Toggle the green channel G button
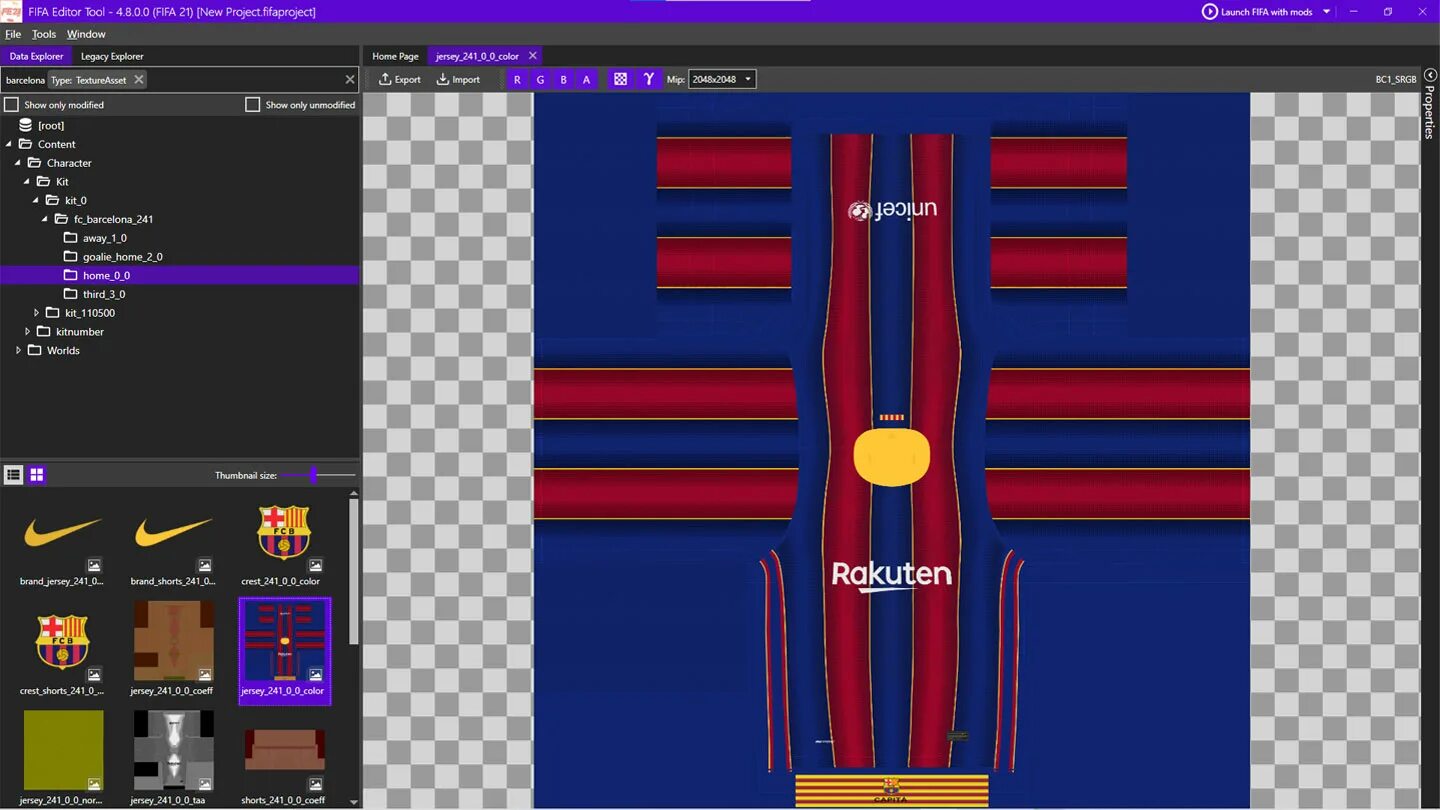1440x810 pixels. pyautogui.click(x=540, y=79)
